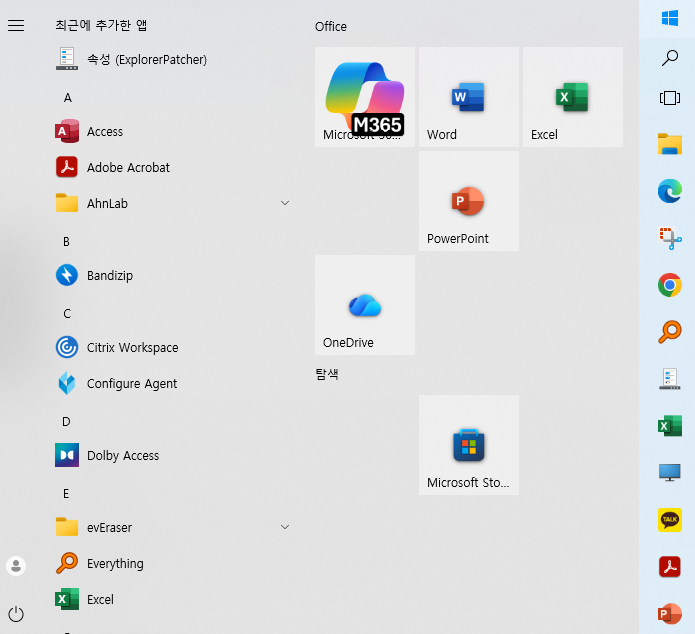Open the AhnLab folder entry

pyautogui.click(x=173, y=204)
